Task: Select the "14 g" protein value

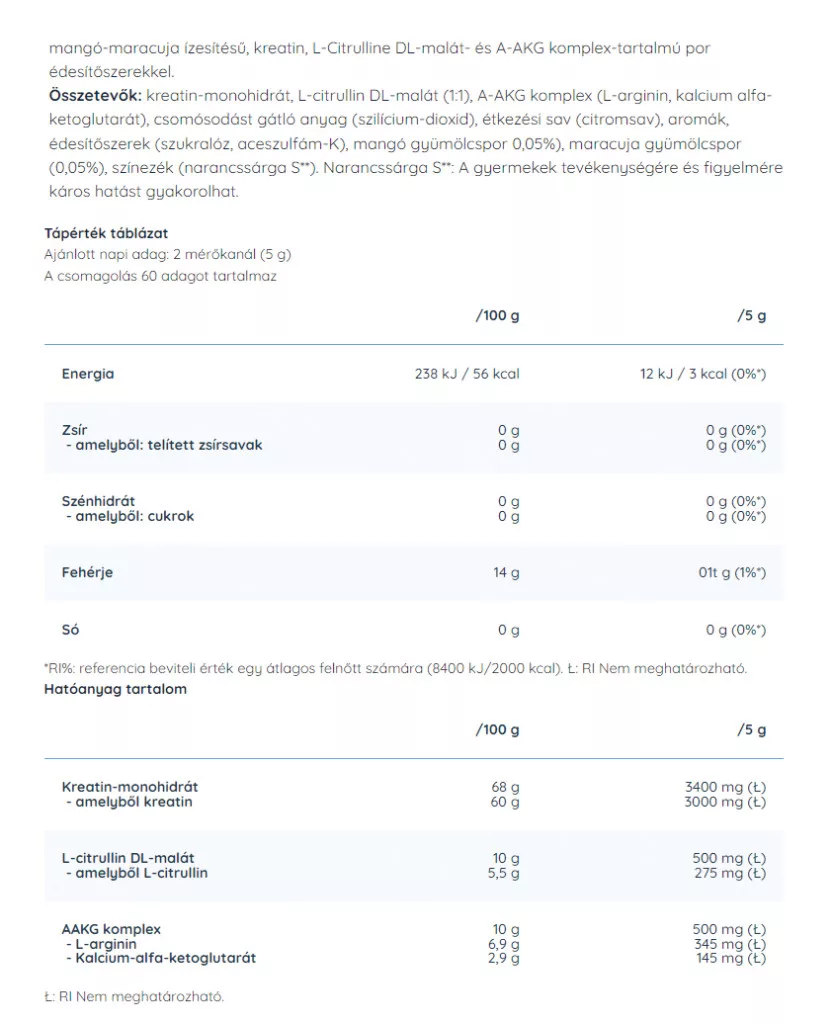Action: tap(507, 573)
